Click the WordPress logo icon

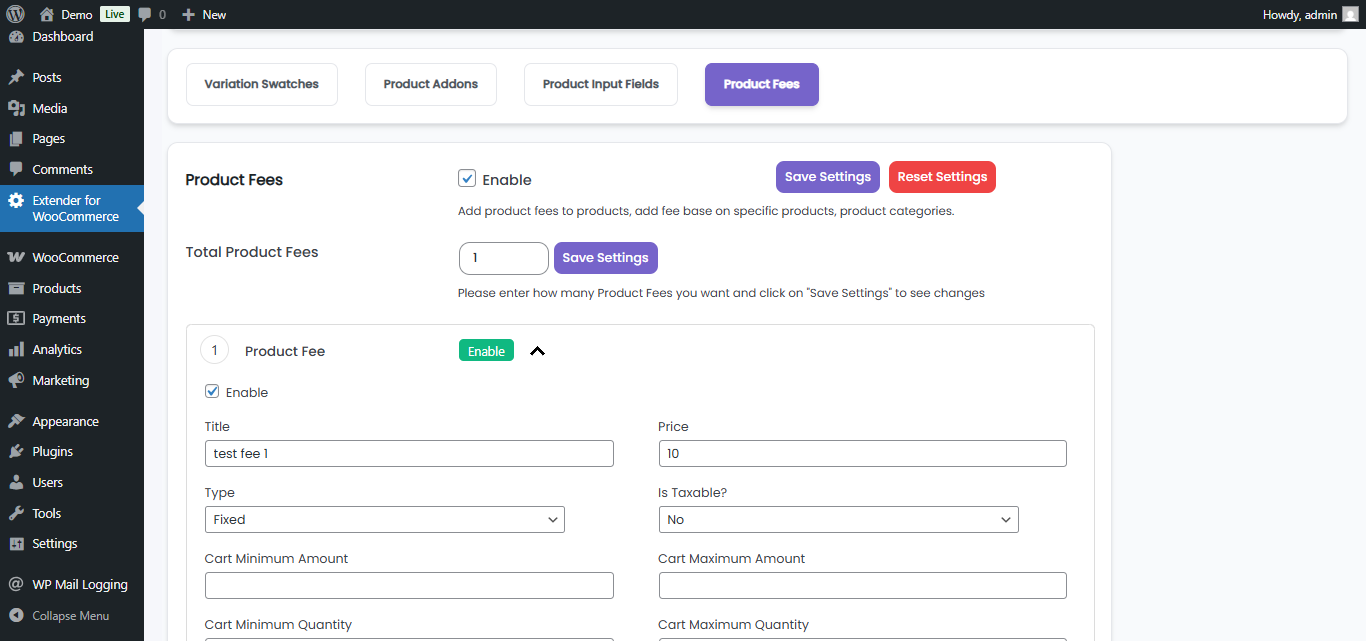(x=15, y=14)
